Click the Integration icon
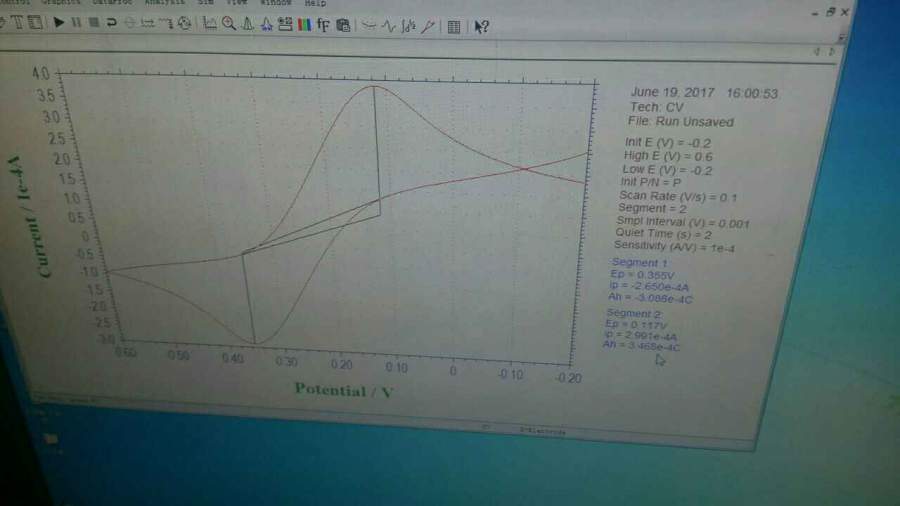The image size is (900, 506). [x=408, y=26]
